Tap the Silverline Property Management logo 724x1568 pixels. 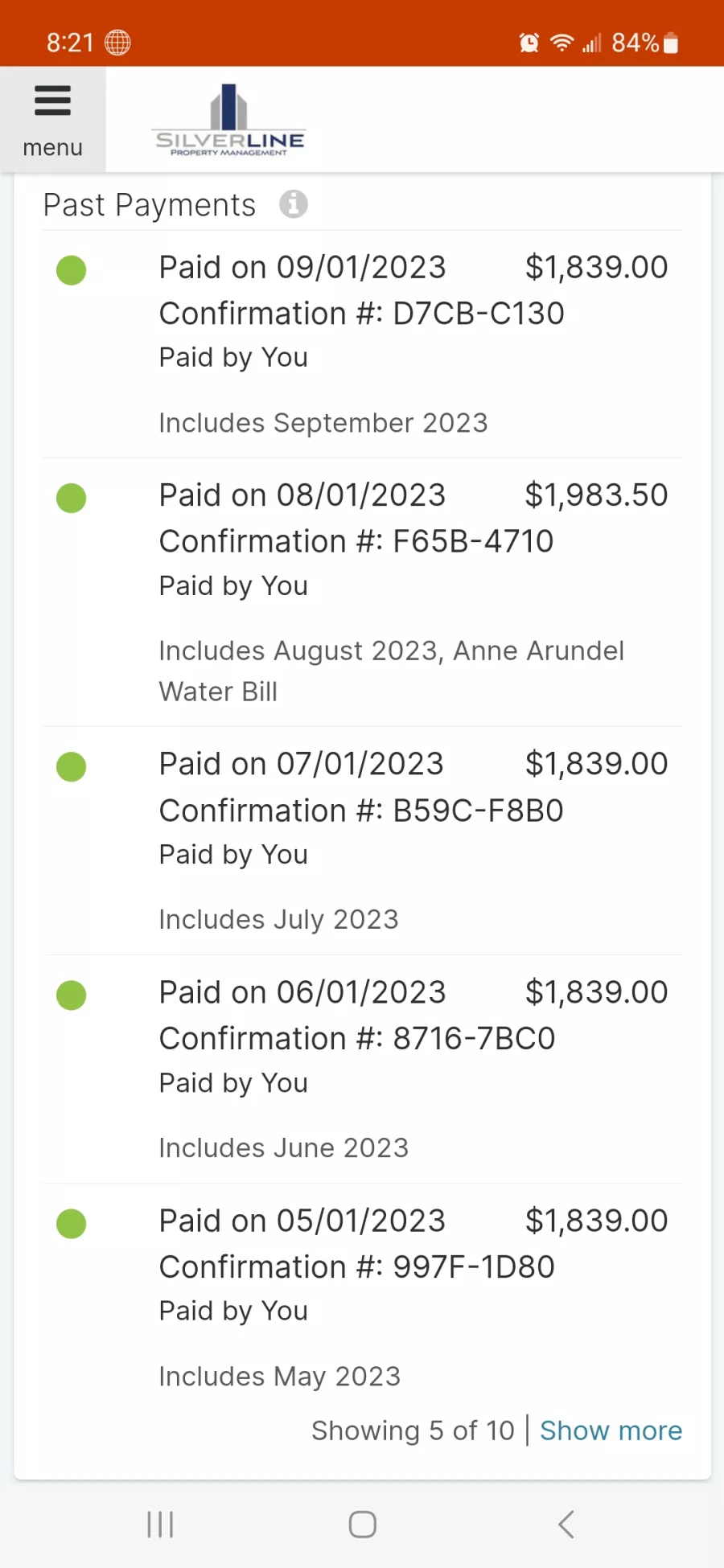pyautogui.click(x=229, y=121)
